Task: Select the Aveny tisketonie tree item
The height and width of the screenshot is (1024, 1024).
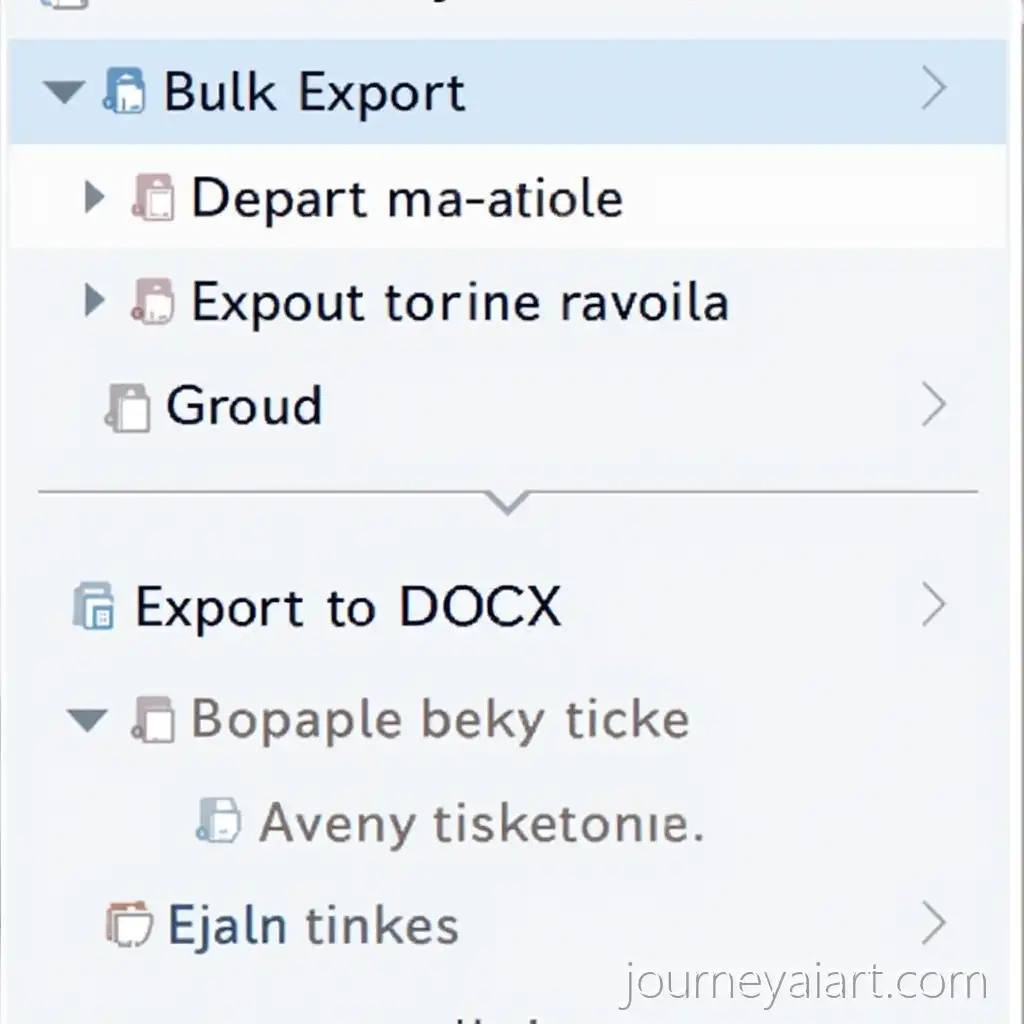Action: point(480,823)
